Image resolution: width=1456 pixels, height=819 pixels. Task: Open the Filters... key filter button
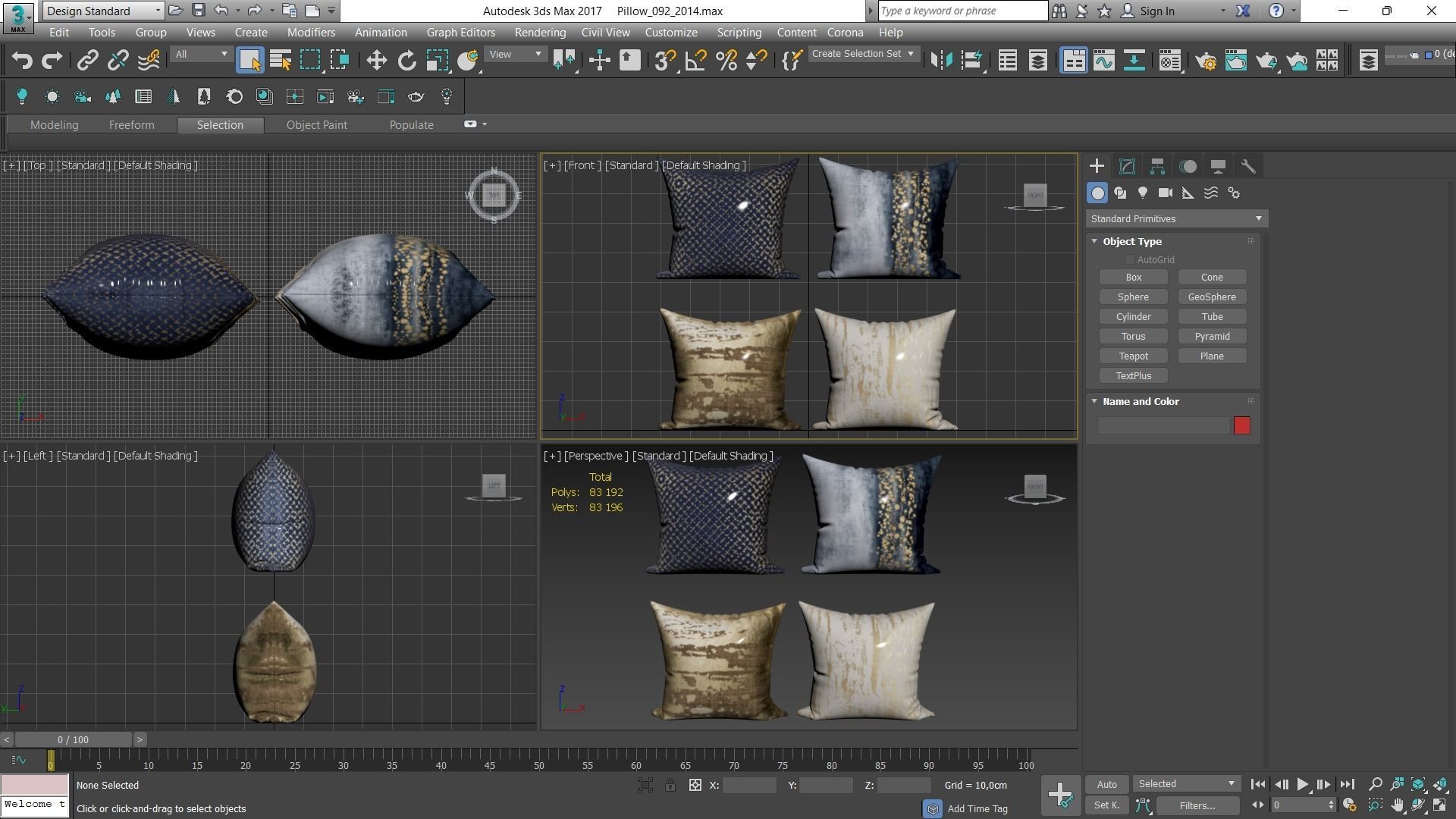pos(1197,805)
